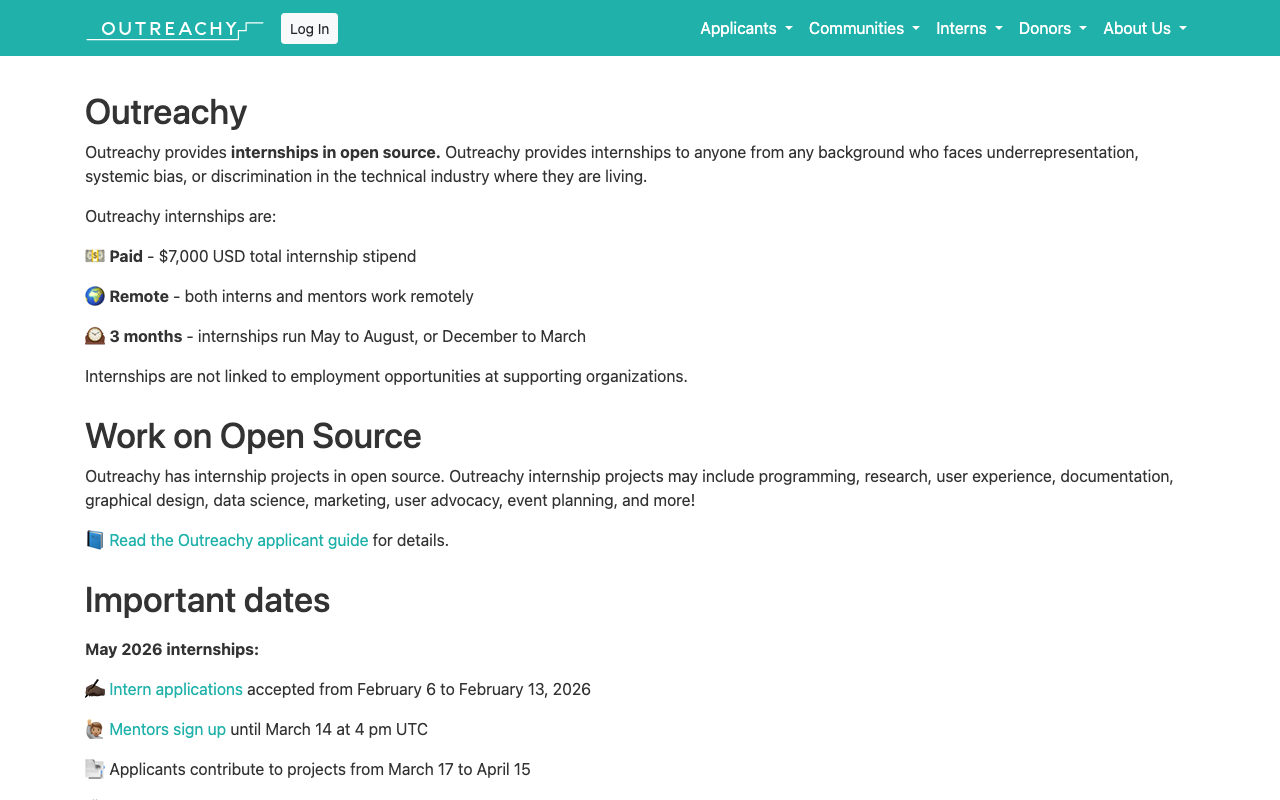Click the Important dates heading
Screen dimensions: 1280x800
click(x=207, y=600)
